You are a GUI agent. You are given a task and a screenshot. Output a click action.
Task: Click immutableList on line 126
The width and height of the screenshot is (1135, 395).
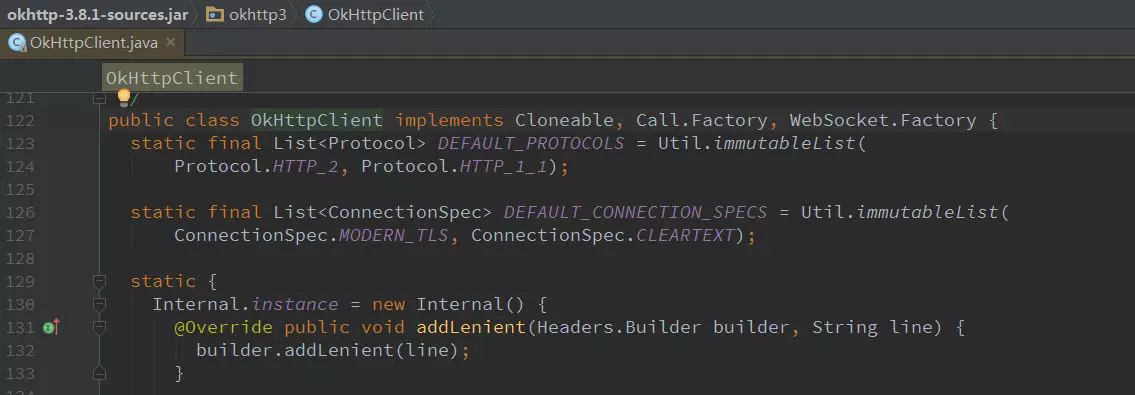click(927, 212)
